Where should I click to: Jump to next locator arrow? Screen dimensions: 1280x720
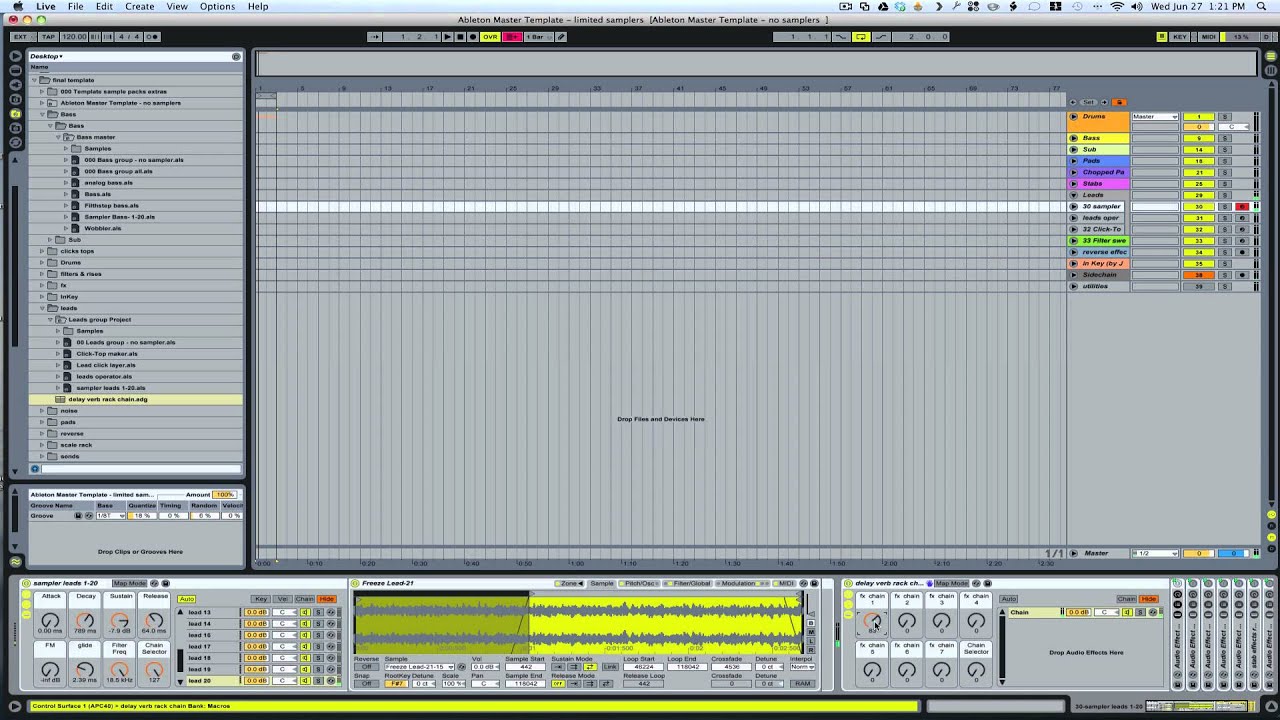(1104, 102)
